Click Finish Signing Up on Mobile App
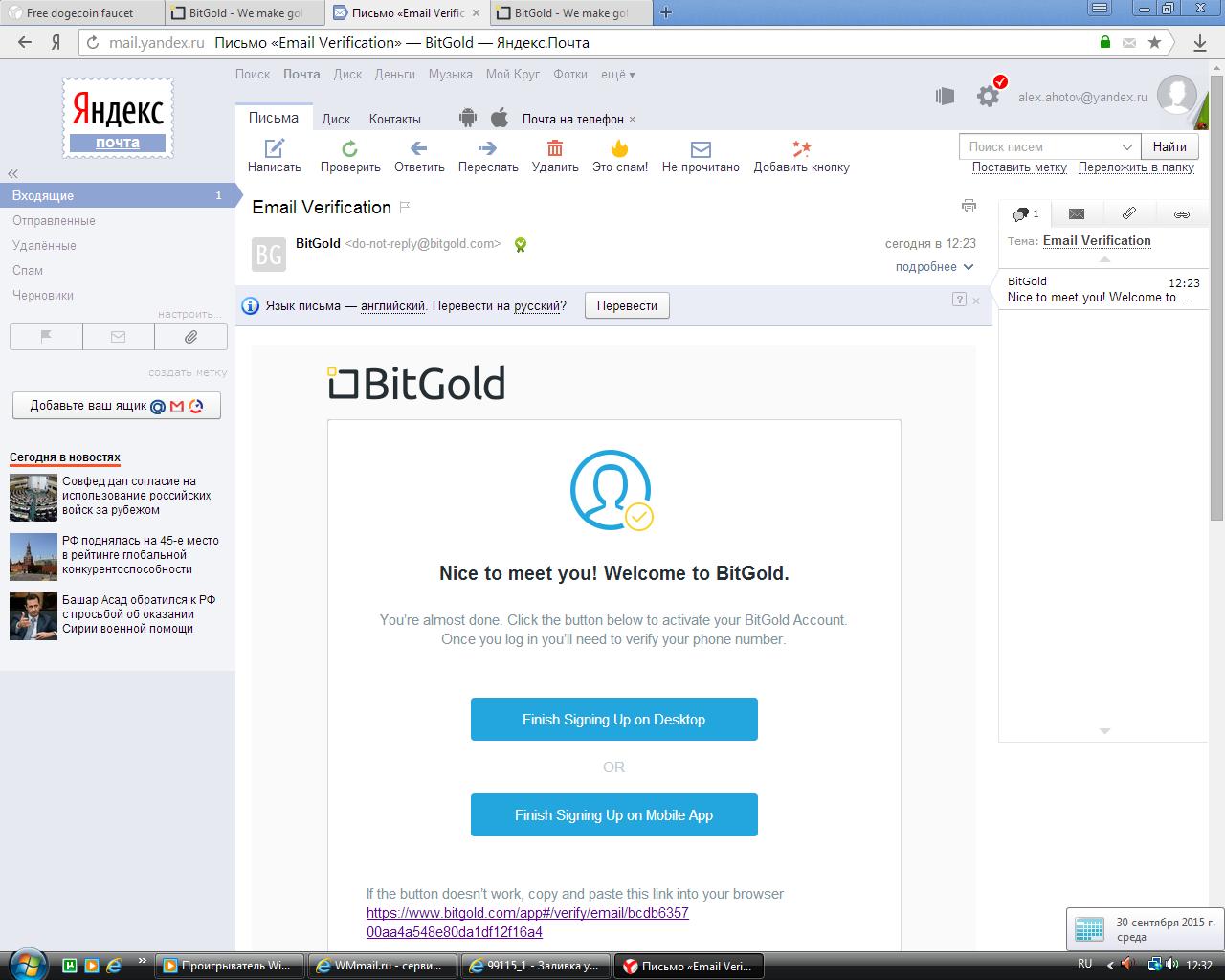Viewport: 1225px width, 980px height. click(613, 814)
